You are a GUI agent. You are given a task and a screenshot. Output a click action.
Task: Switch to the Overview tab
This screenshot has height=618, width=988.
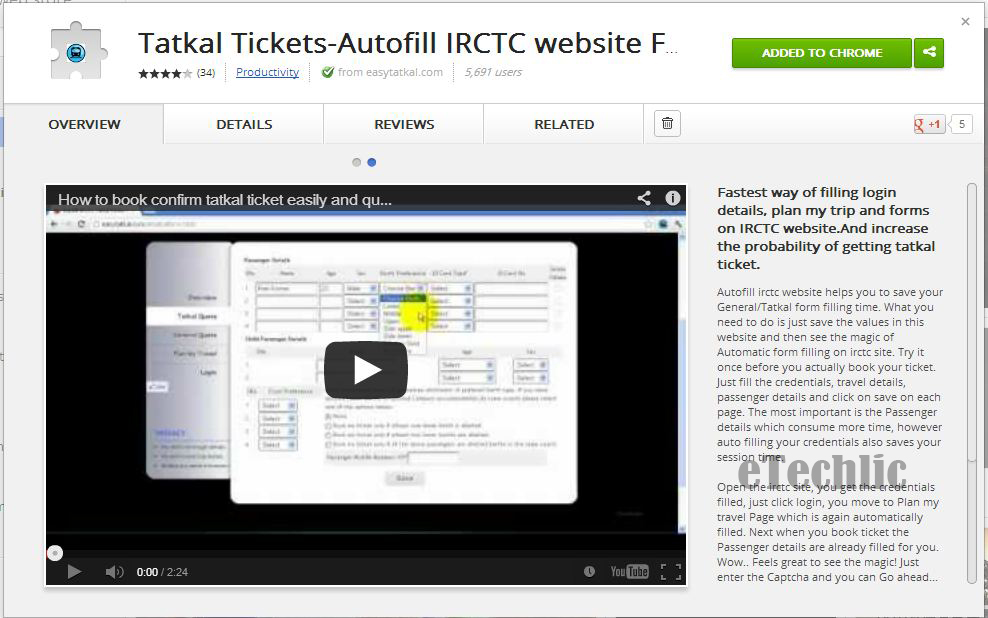pos(84,124)
